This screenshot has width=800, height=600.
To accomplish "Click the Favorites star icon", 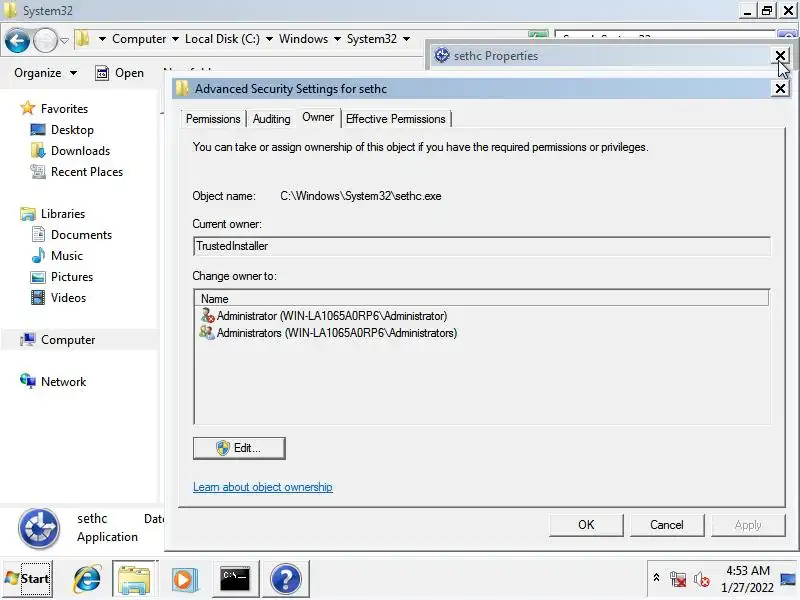I will click(28, 108).
